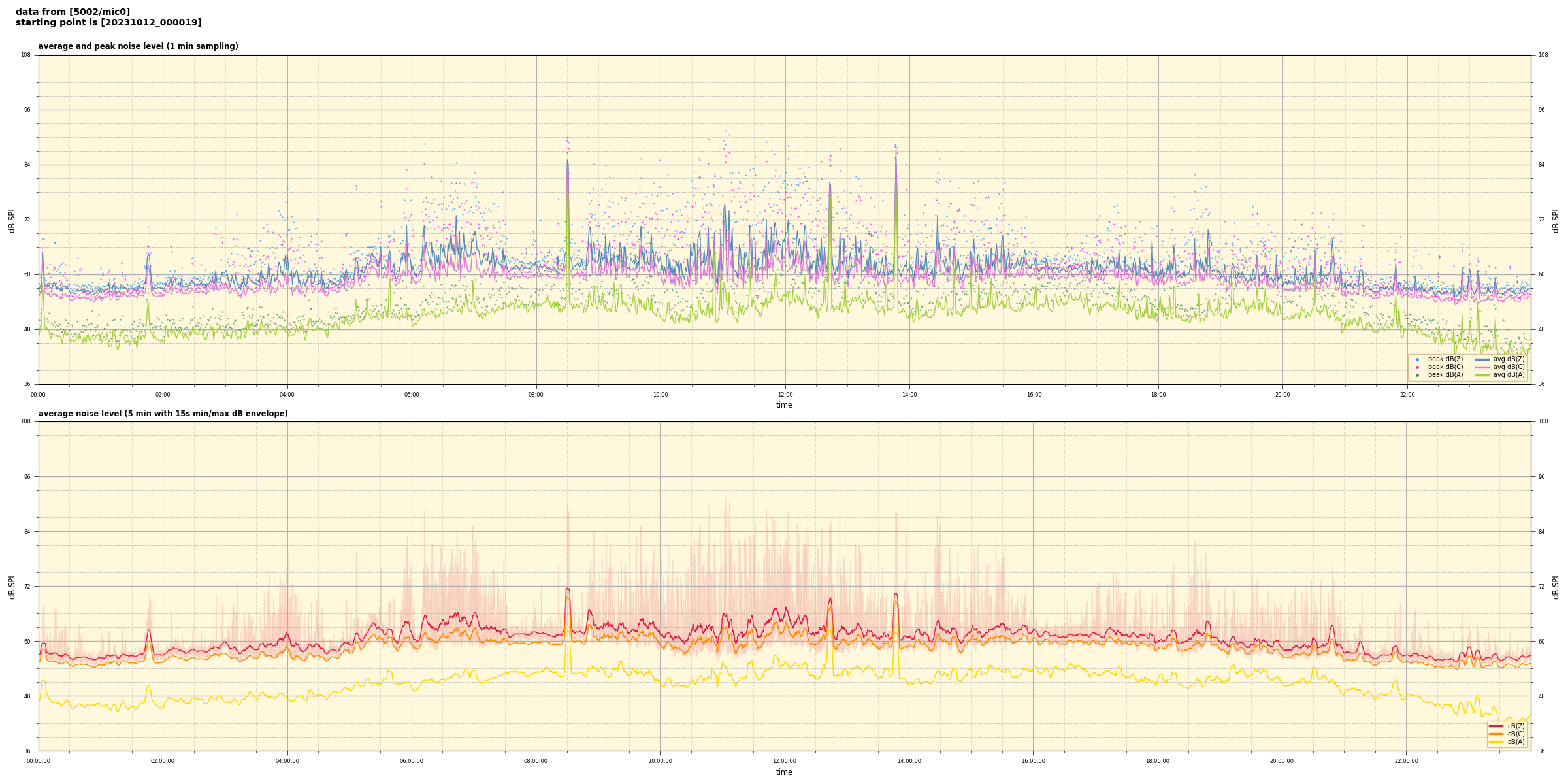Click the 08:00:00 tick label on bottom chart

[x=535, y=761]
